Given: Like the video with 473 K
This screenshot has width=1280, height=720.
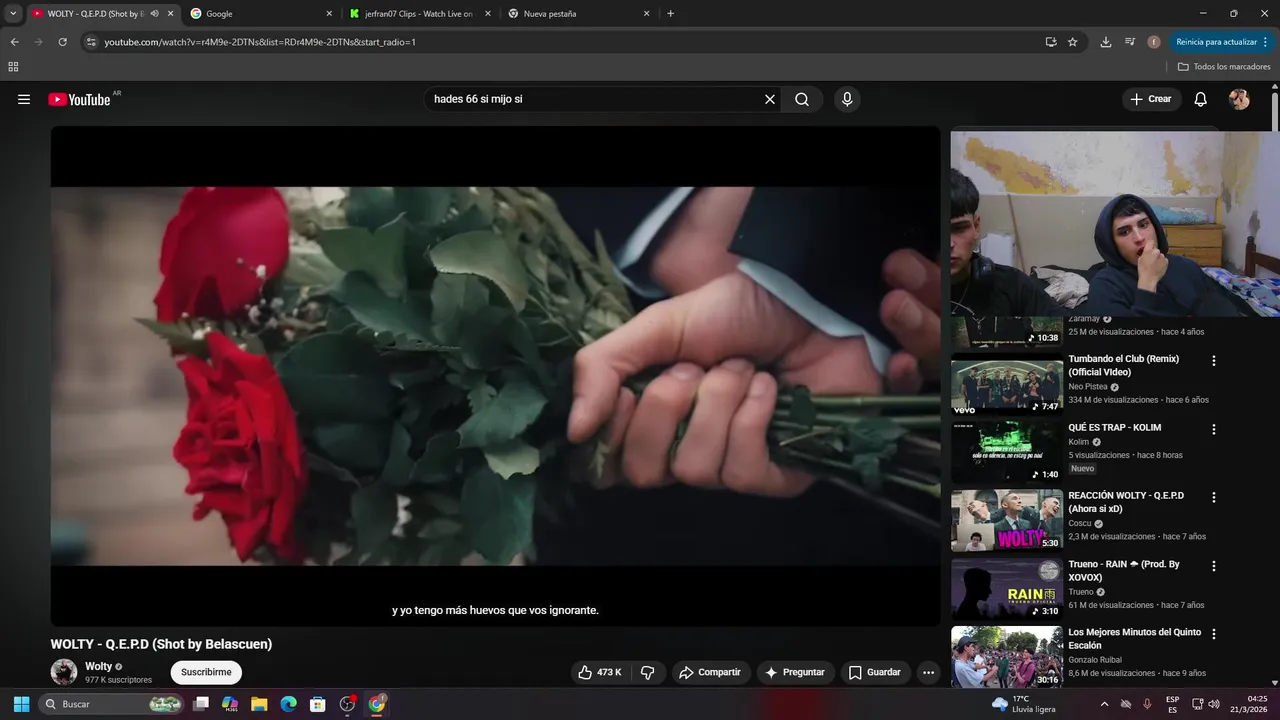Looking at the screenshot, I should [x=599, y=672].
